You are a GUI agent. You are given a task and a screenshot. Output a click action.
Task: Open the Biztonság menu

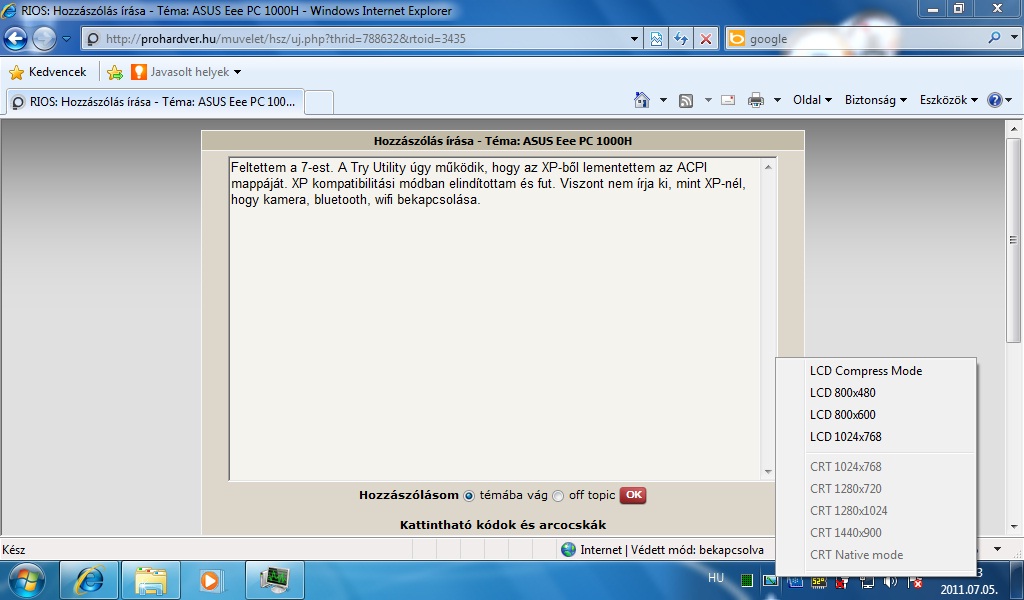[876, 100]
